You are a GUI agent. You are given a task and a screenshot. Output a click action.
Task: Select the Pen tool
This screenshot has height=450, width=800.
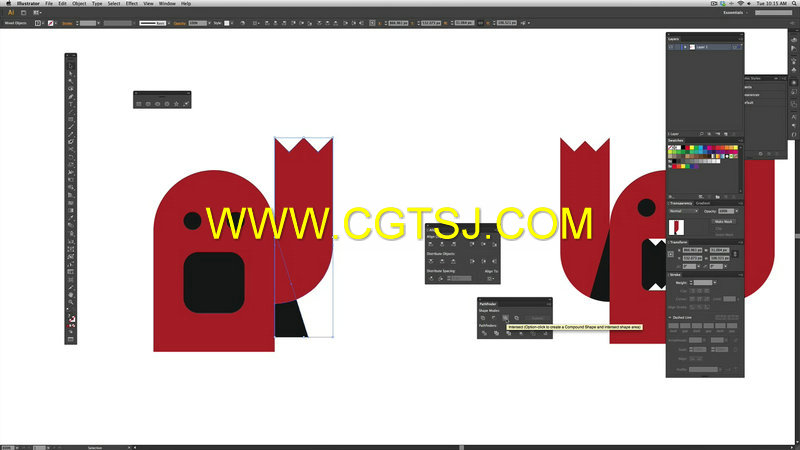click(x=71, y=96)
